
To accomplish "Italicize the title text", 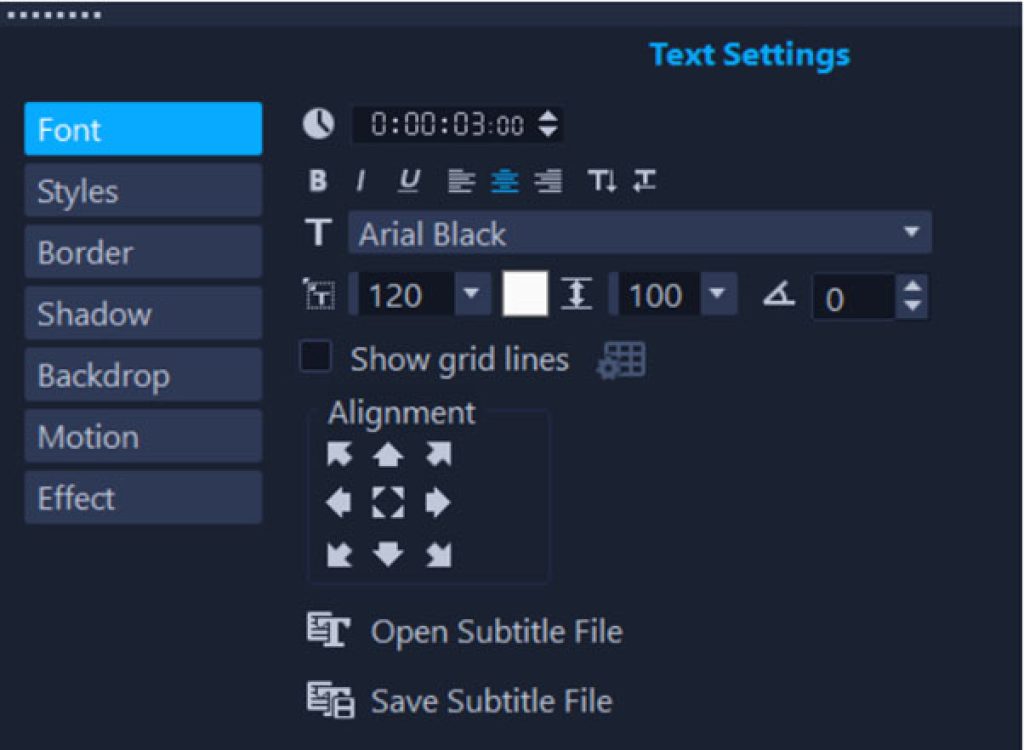I will (359, 181).
